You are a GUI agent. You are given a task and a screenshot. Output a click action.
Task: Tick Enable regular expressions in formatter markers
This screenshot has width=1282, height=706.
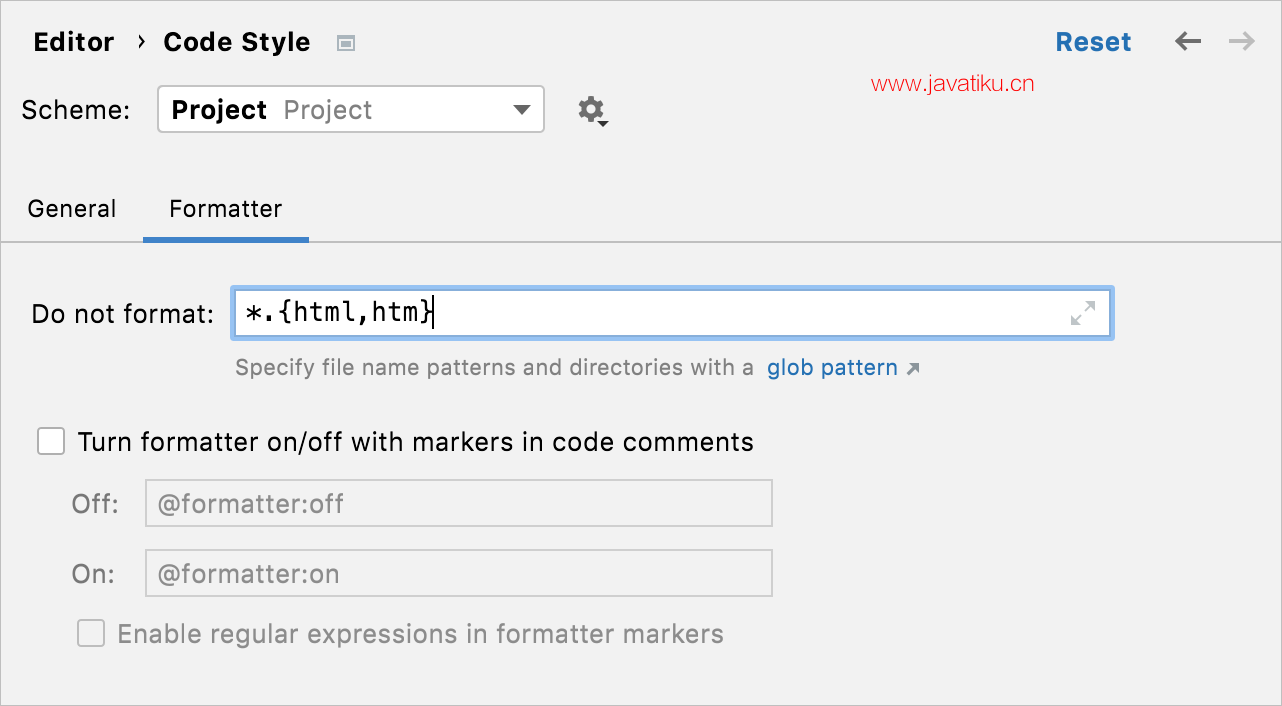point(91,633)
